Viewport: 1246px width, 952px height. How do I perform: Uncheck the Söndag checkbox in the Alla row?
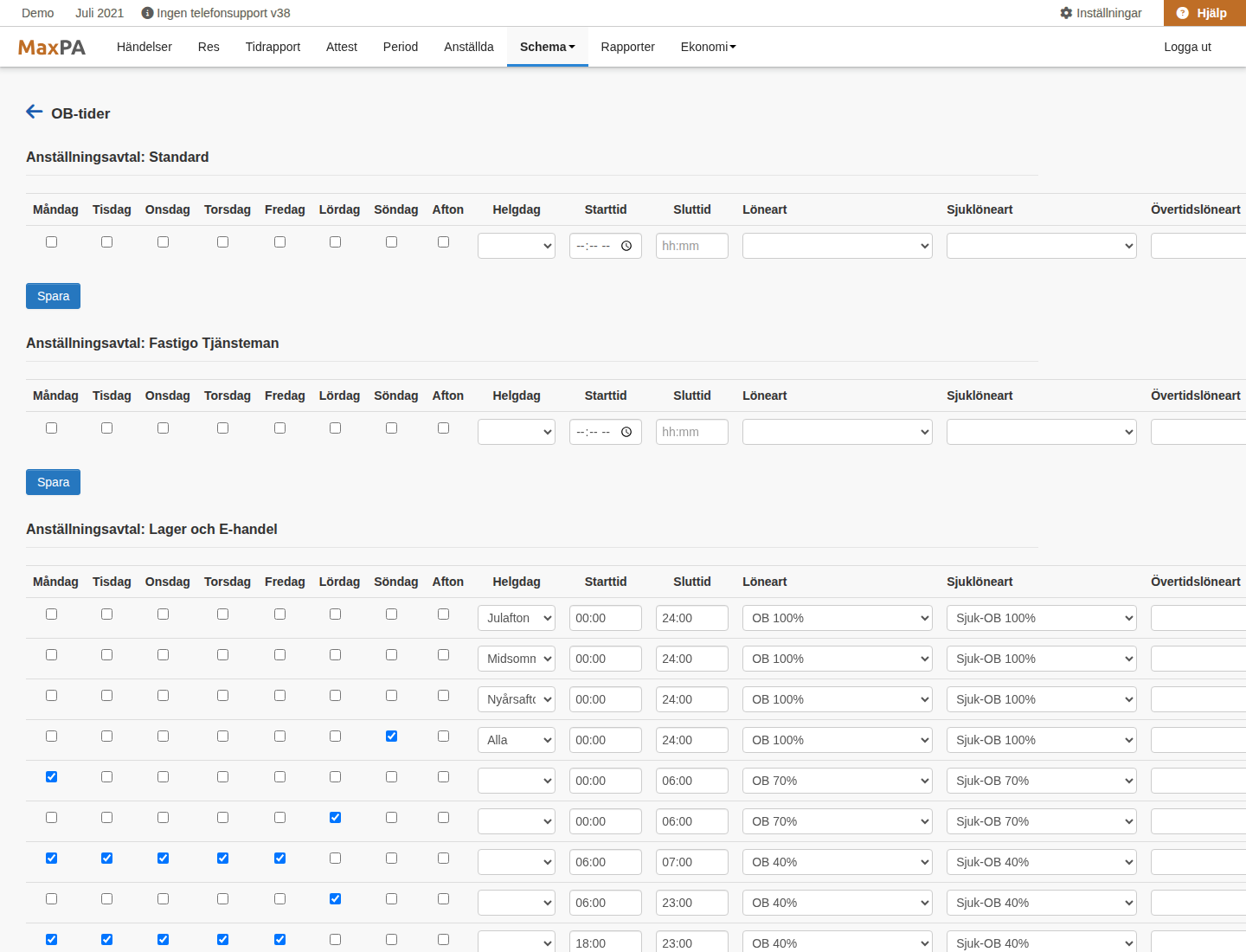click(x=391, y=737)
